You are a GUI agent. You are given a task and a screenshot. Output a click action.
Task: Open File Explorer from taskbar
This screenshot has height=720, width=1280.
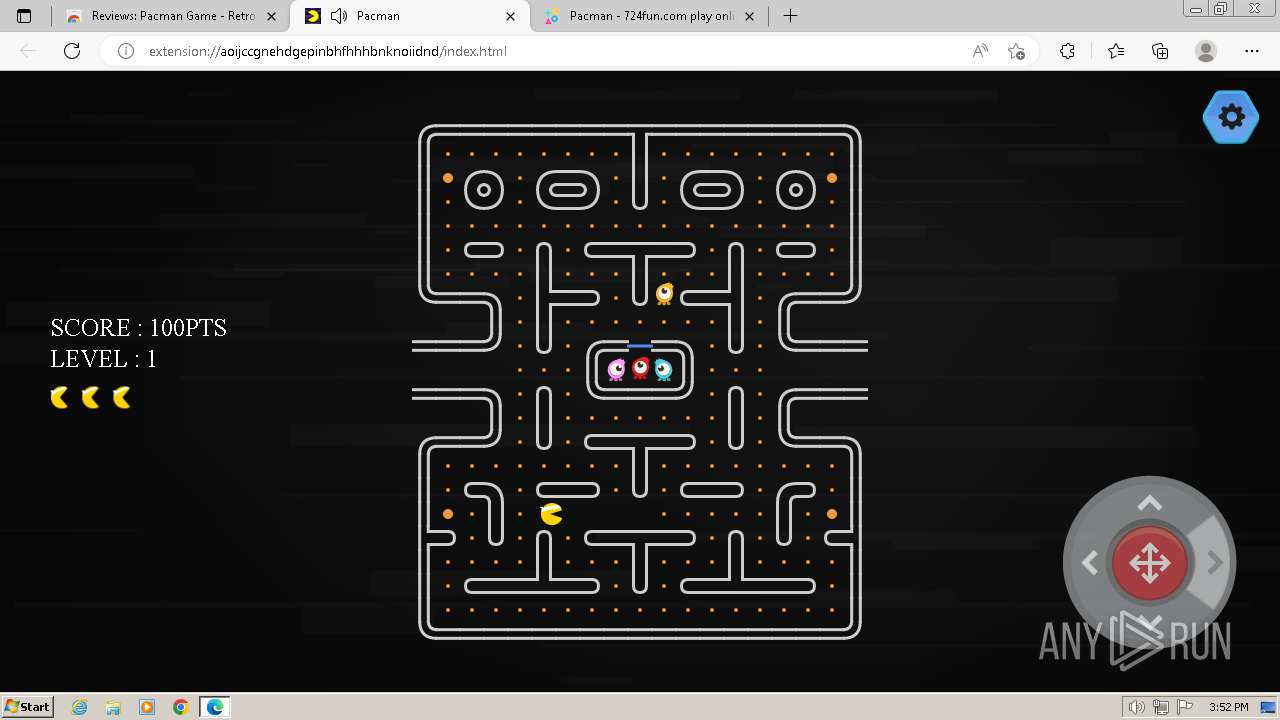click(113, 707)
